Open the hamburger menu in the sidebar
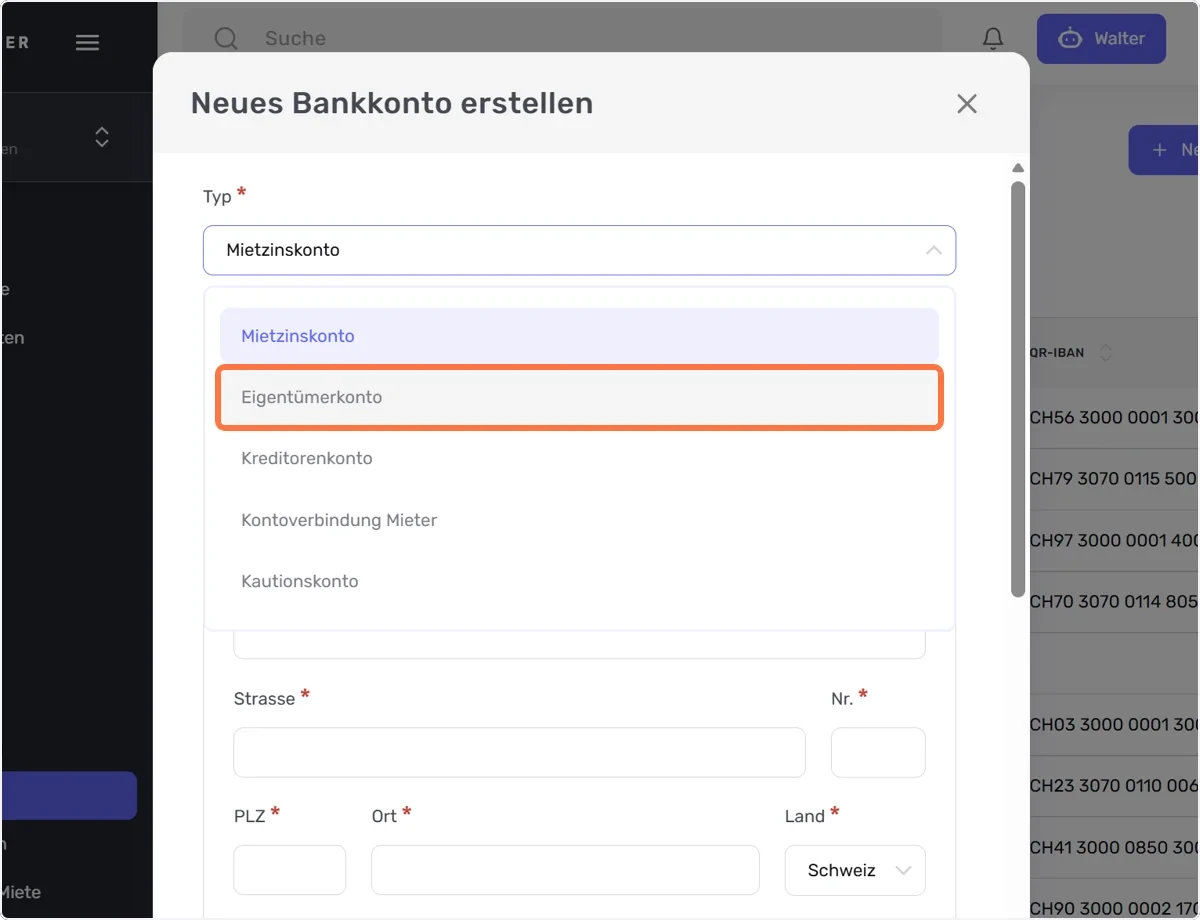This screenshot has width=1200, height=920. click(88, 42)
